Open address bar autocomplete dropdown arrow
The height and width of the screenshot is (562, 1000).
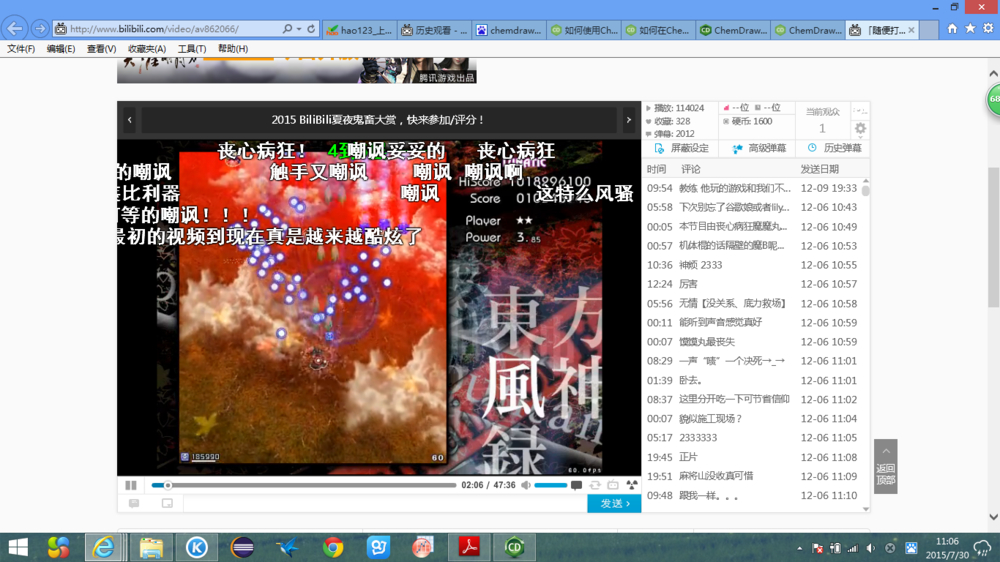tap(299, 29)
